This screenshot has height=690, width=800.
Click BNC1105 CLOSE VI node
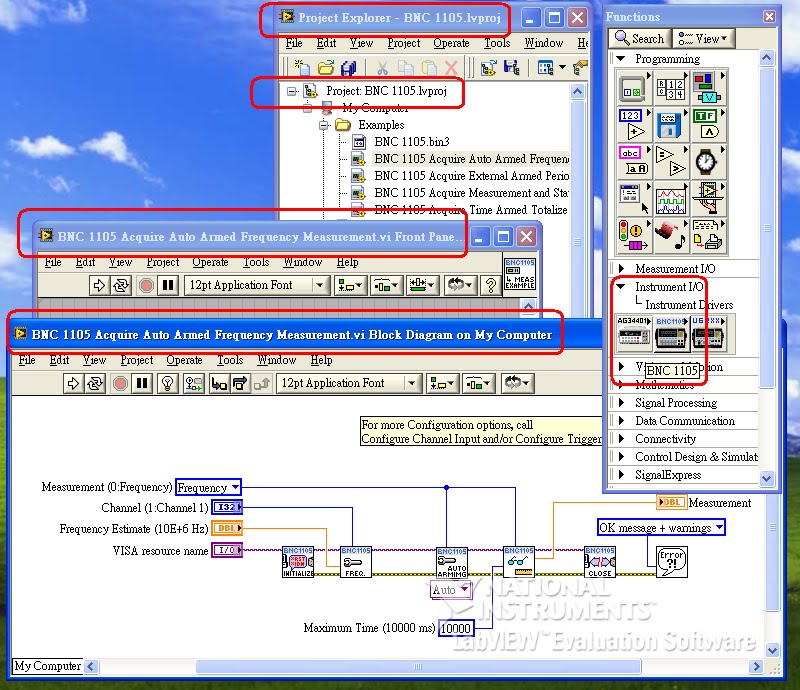coord(599,562)
